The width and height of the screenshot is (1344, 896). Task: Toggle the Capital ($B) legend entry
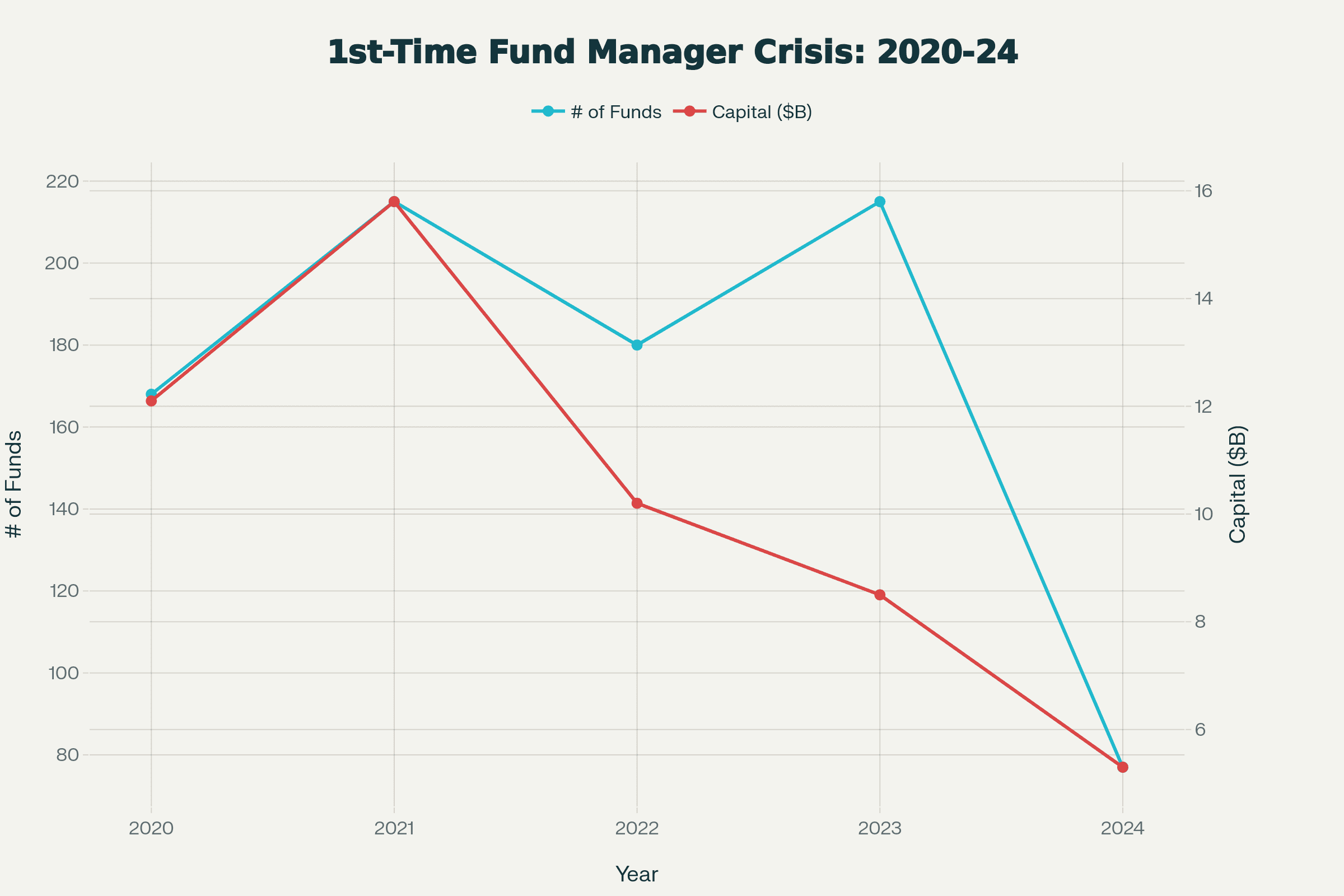coord(762,112)
